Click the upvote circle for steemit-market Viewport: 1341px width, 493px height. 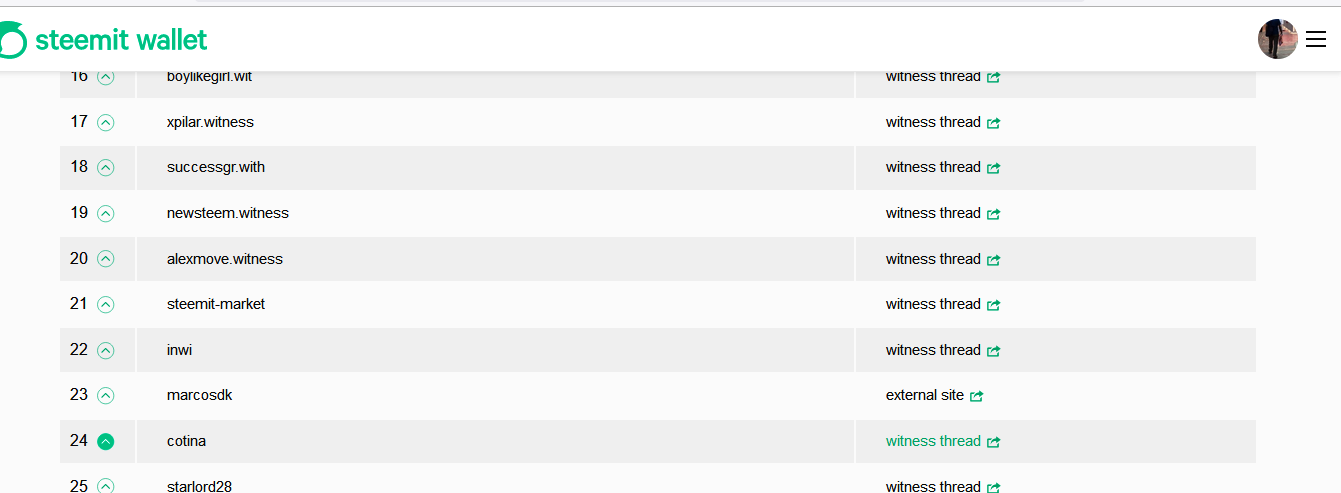point(106,304)
